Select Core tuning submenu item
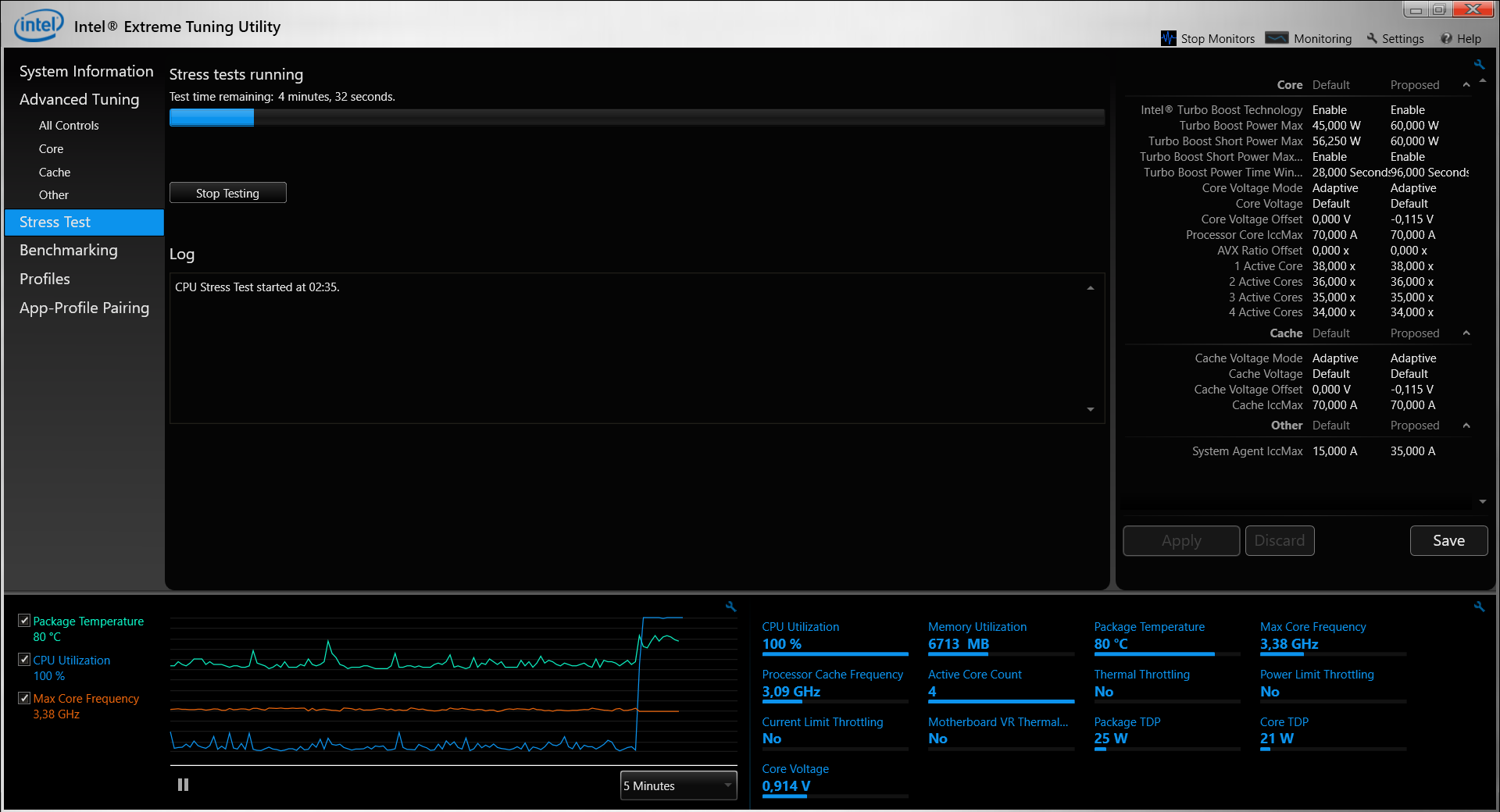 (x=51, y=149)
